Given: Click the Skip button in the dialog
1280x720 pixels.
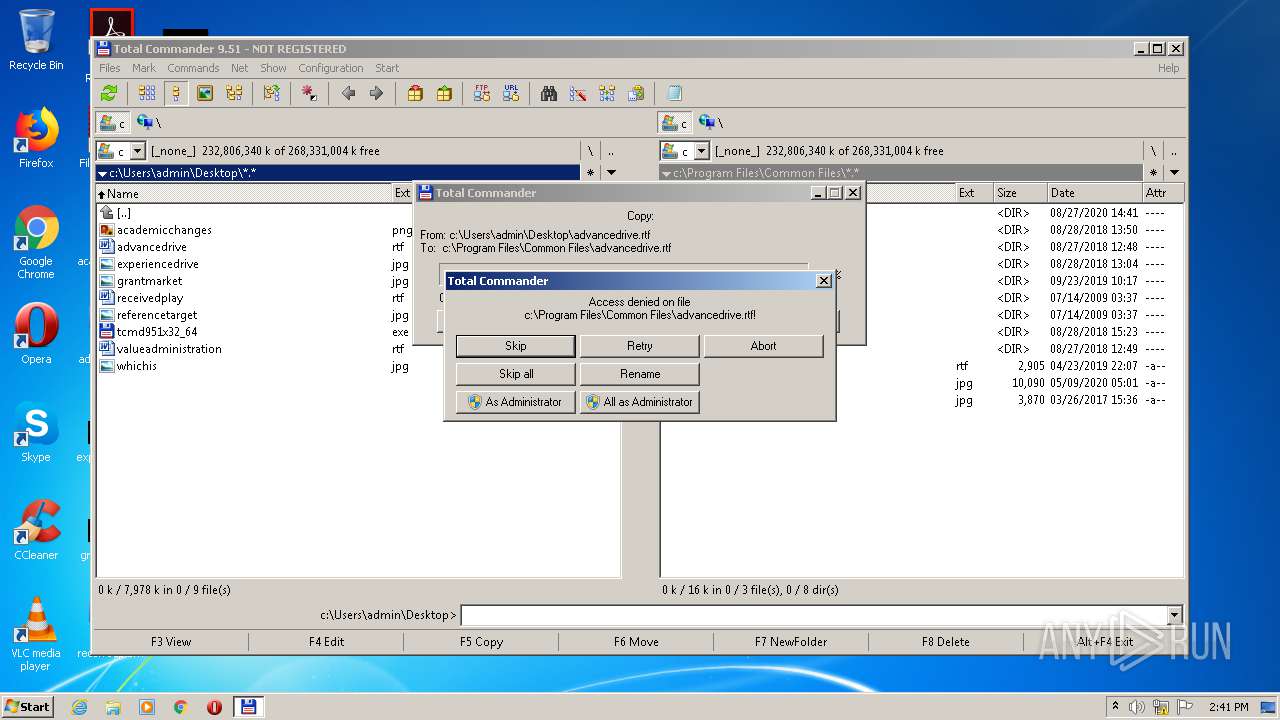Looking at the screenshot, I should tap(516, 346).
